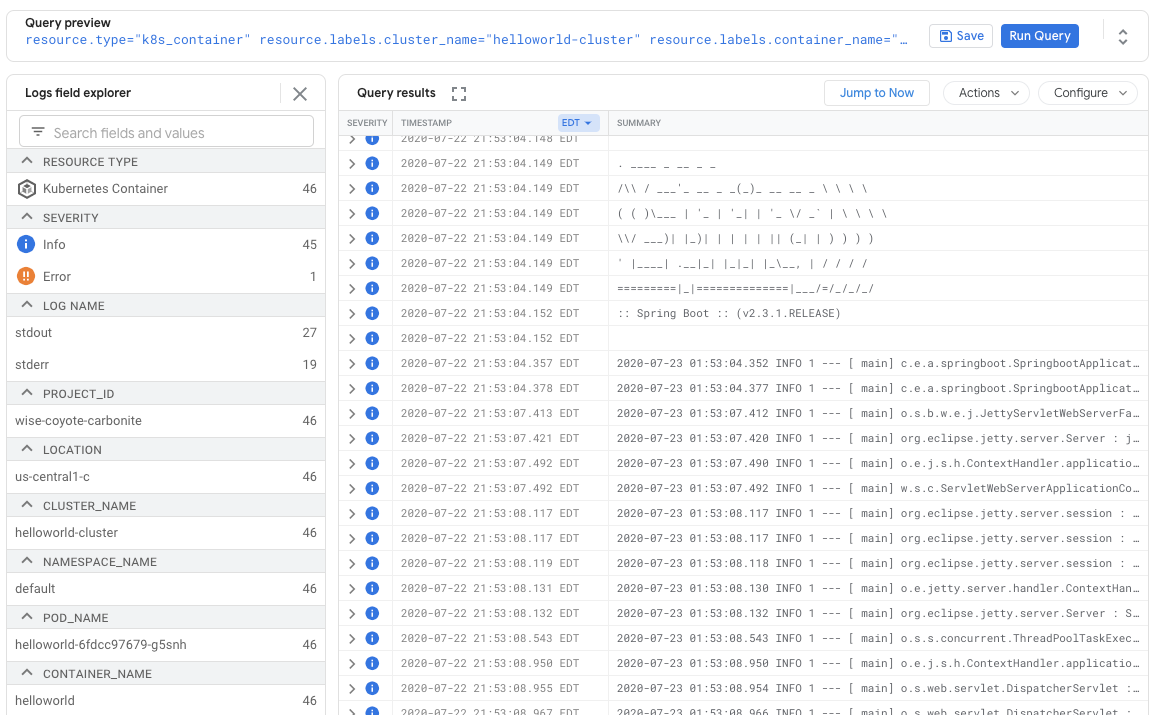Click the Run Query button
Screen dimensions: 1157x715
pos(1039,36)
